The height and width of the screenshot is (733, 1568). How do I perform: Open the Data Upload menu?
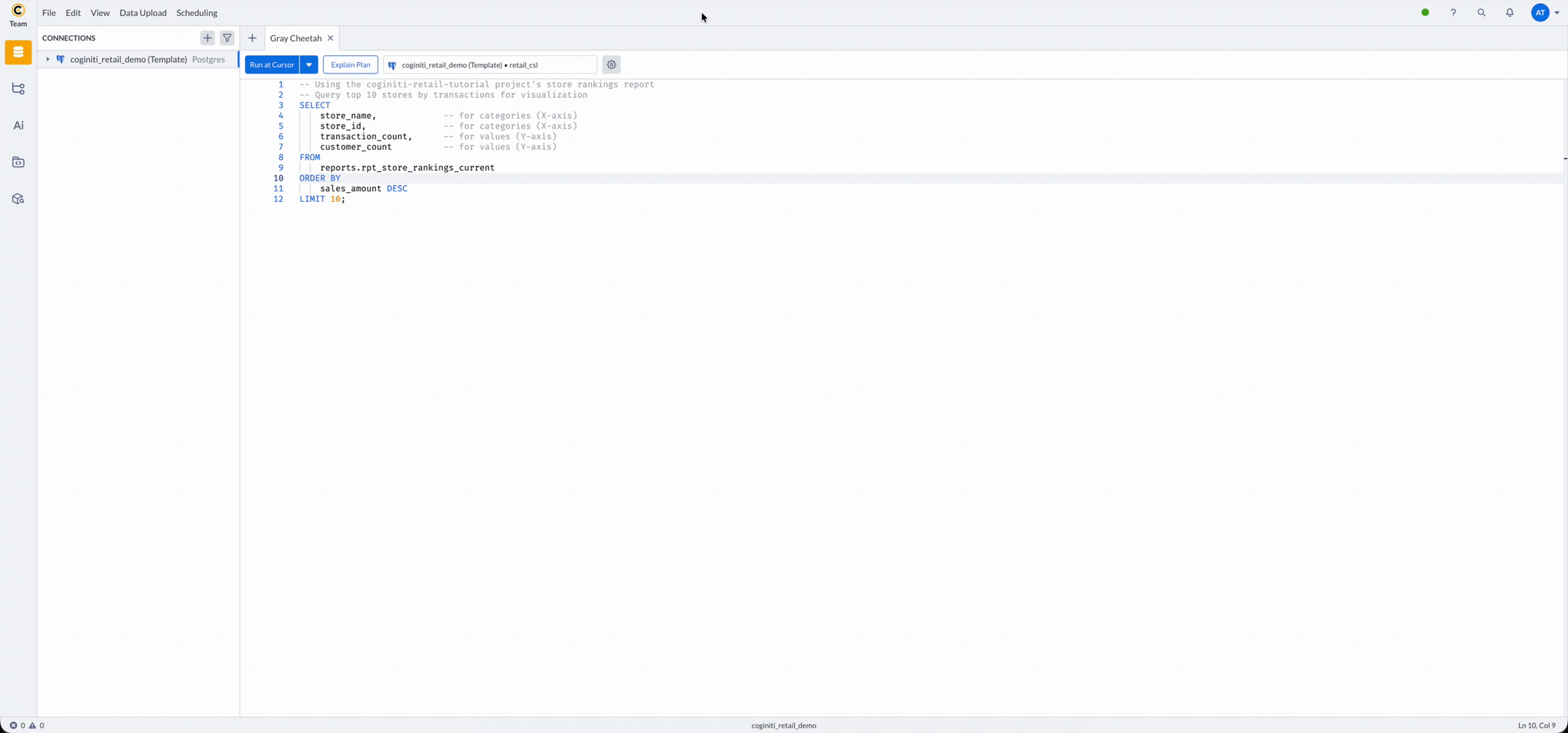click(142, 12)
